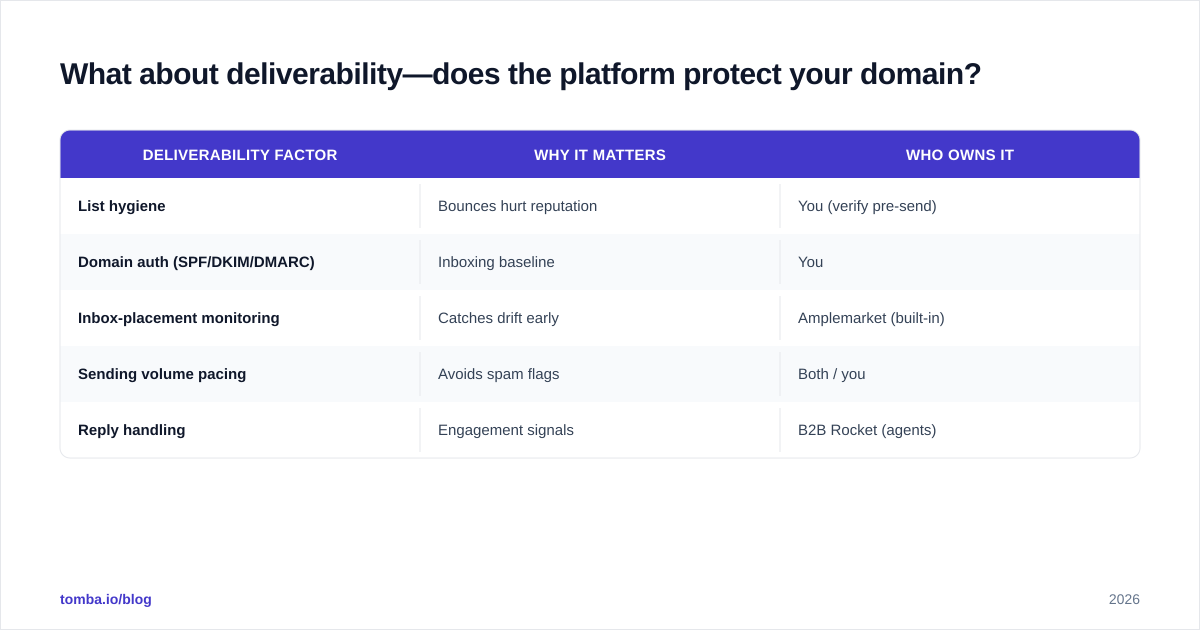Screen dimensions: 1200x630
Task: Click the Why It Matters column header
Action: (x=600, y=155)
